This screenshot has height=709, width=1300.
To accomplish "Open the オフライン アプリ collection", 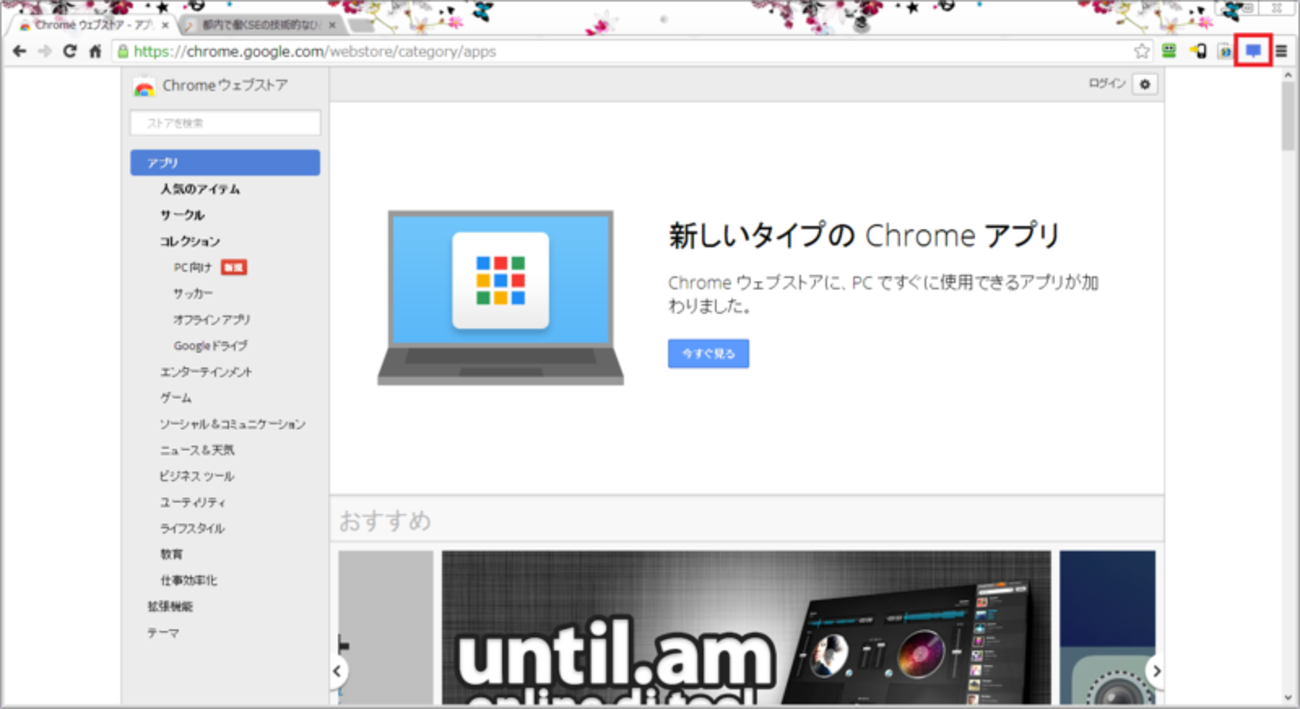I will tap(212, 319).
